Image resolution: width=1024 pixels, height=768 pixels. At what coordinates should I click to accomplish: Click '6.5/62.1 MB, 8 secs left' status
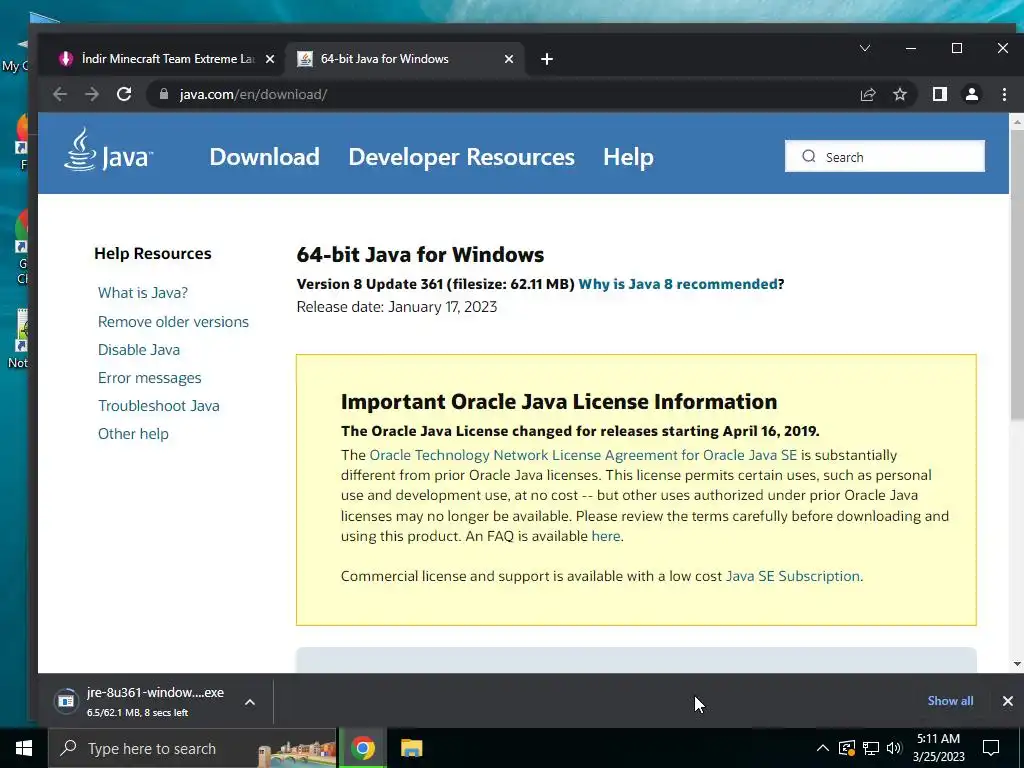coord(137,712)
